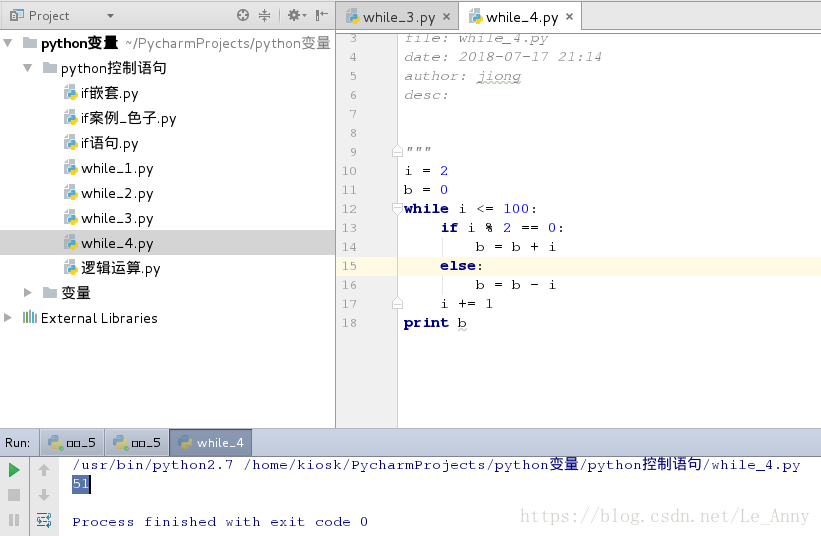
Task: Click the python控制语句 folder icon
Action: click(x=50, y=68)
